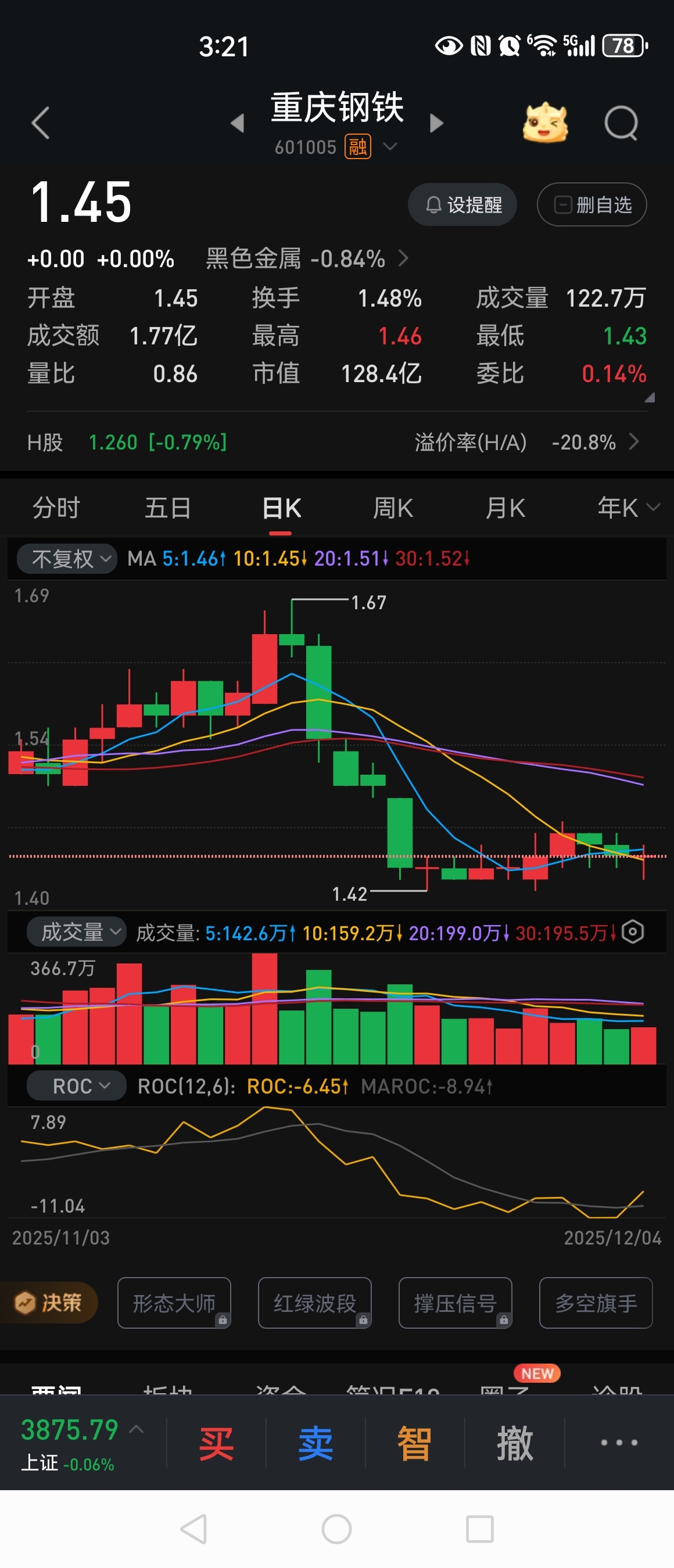Screen dimensions: 674x1568
Task: Tap the ROC line chart area
Action: click(336, 1161)
